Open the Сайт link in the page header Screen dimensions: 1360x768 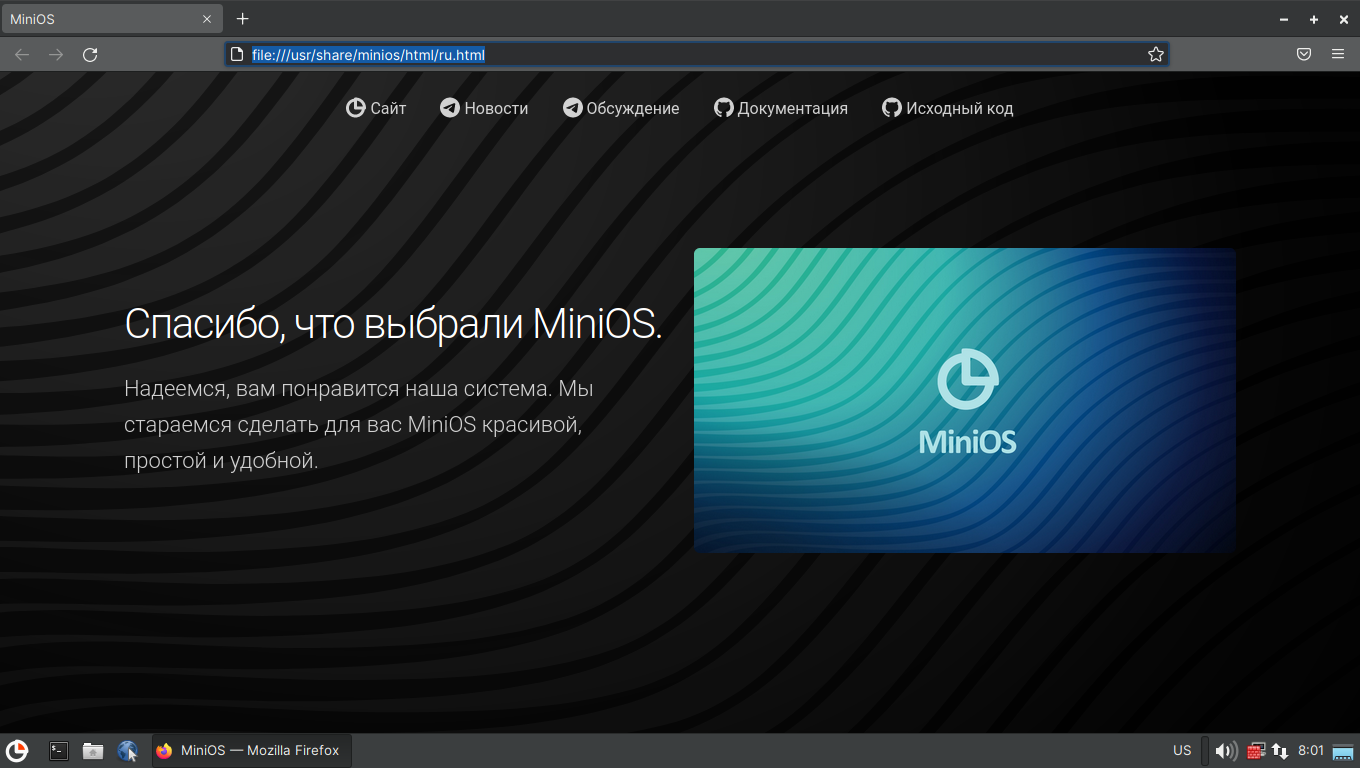[376, 108]
